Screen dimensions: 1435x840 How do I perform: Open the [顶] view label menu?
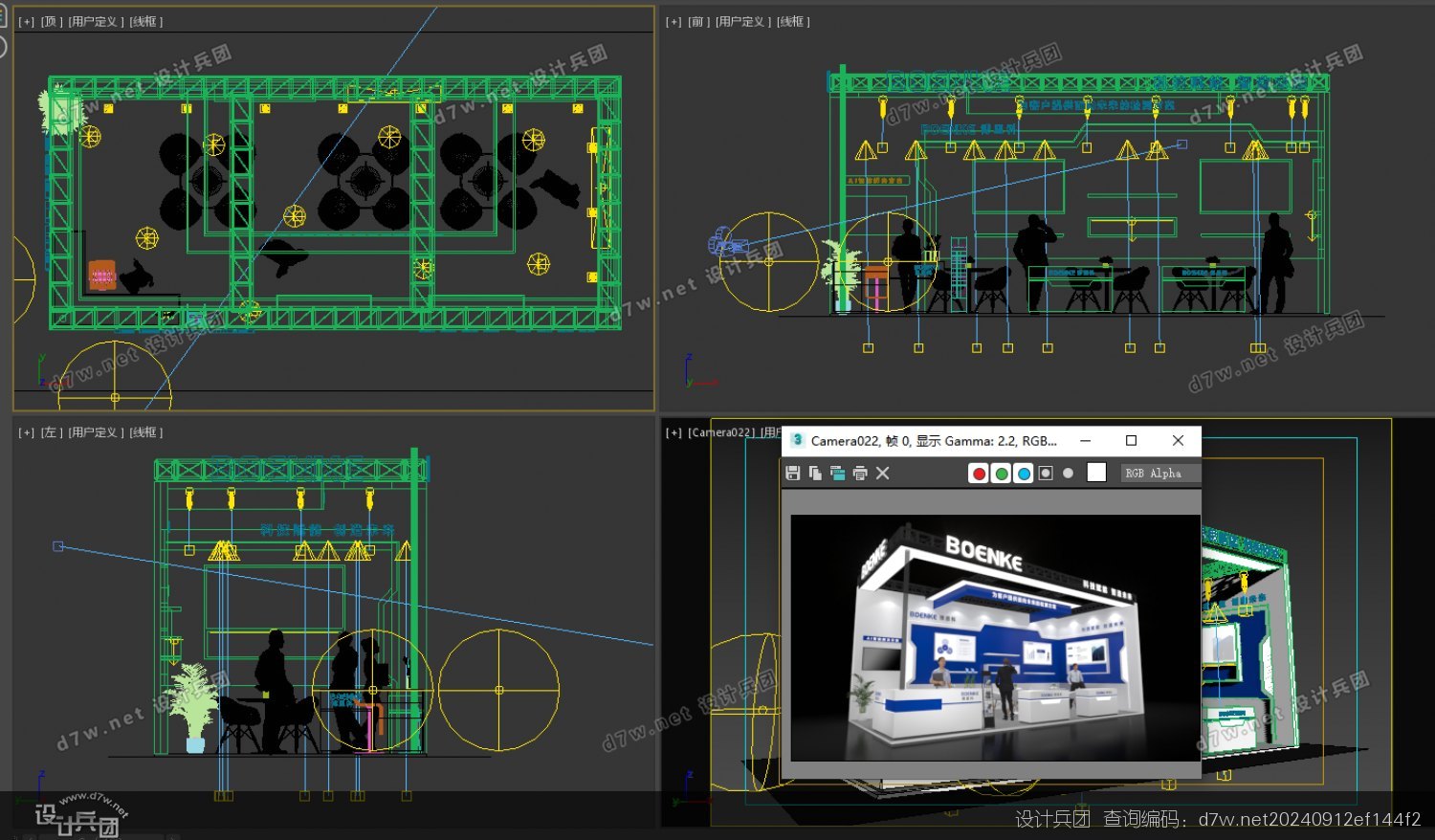(x=51, y=21)
